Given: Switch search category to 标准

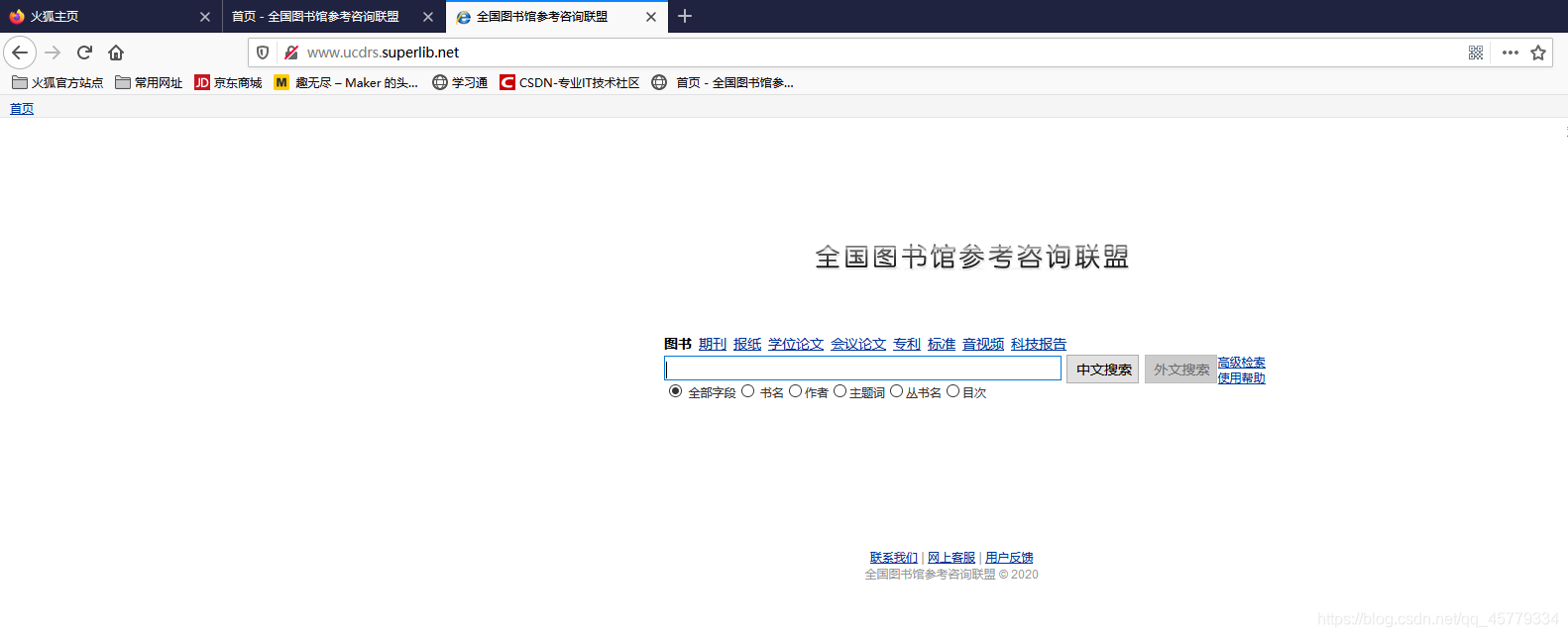Looking at the screenshot, I should click(x=942, y=344).
